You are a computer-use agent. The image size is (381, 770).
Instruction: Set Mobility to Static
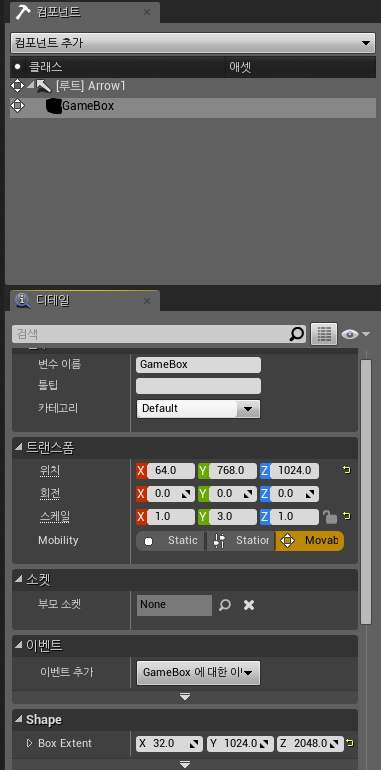(x=170, y=541)
